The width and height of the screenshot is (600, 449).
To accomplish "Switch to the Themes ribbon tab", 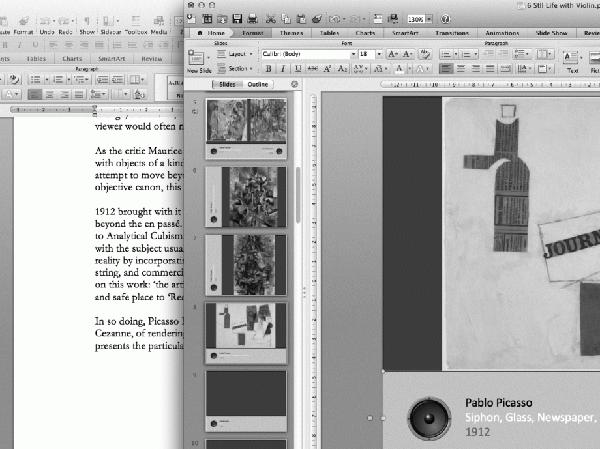I will coord(291,33).
